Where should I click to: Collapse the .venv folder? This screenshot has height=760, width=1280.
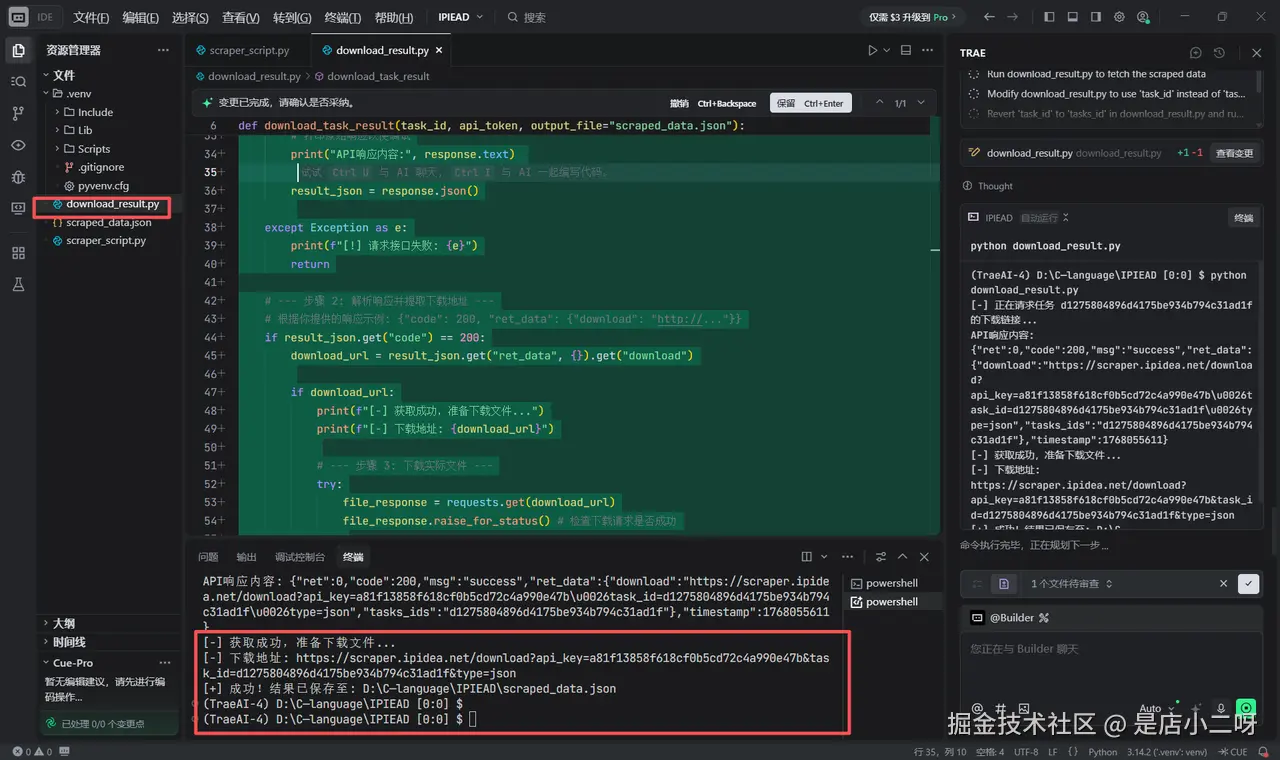pos(46,93)
